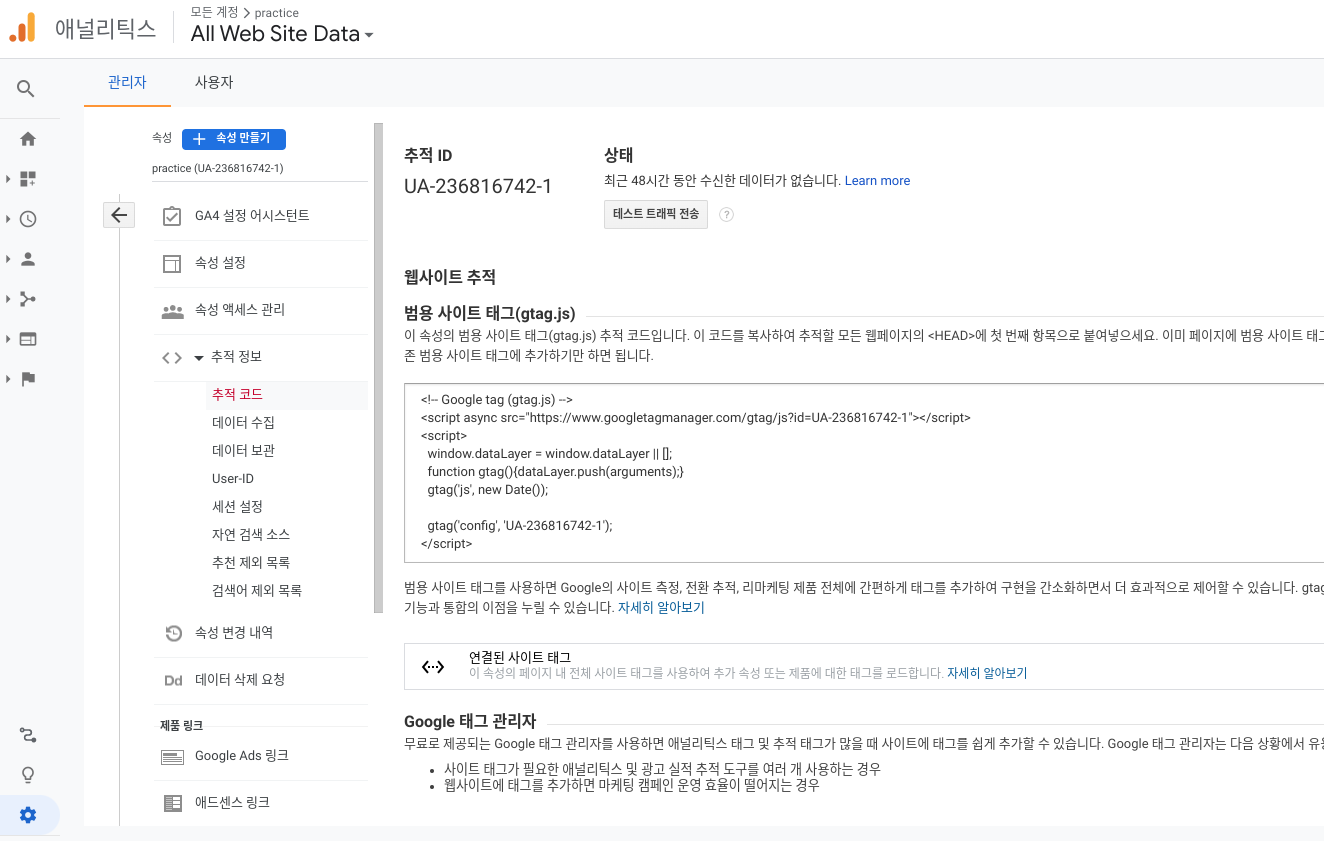
Task: Go to Home via the house icon
Action: click(28, 139)
